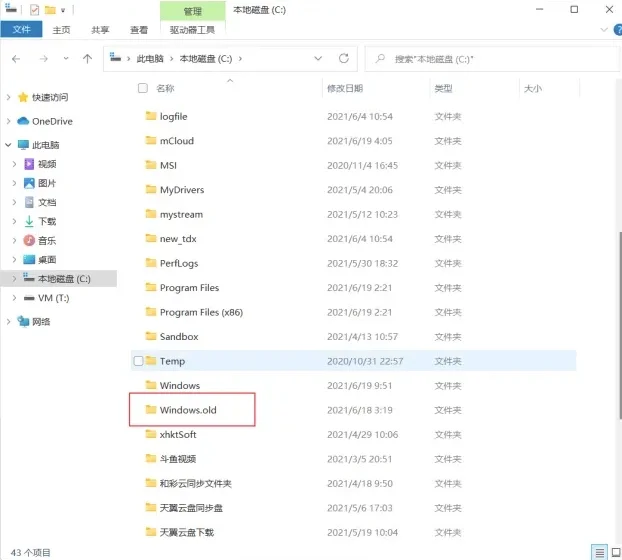Open recent locations dropdown arrow
This screenshot has width=622, height=560.
pyautogui.click(x=66, y=59)
